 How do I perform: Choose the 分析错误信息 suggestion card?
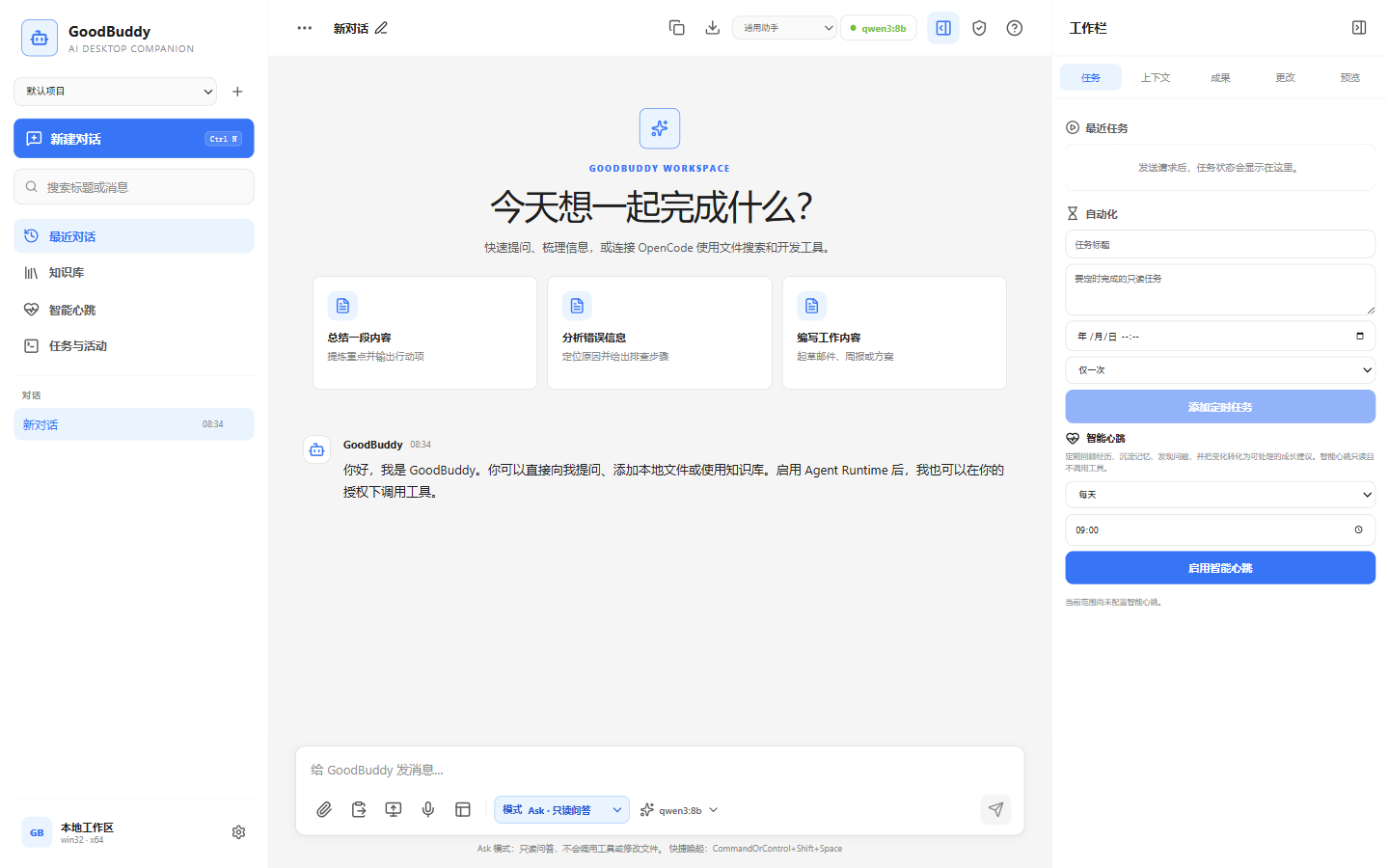(x=660, y=333)
